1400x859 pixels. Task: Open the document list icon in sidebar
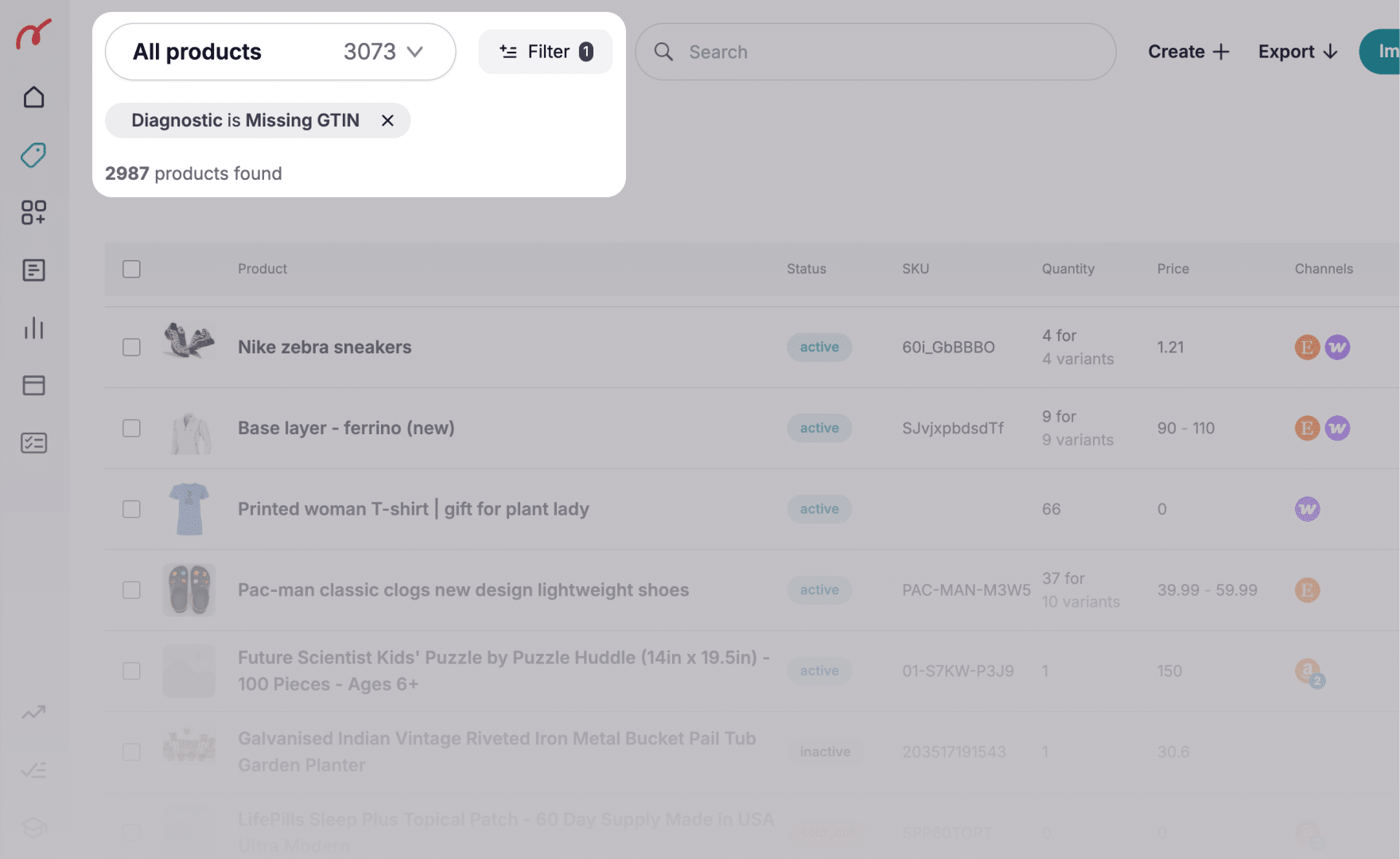[x=33, y=270]
